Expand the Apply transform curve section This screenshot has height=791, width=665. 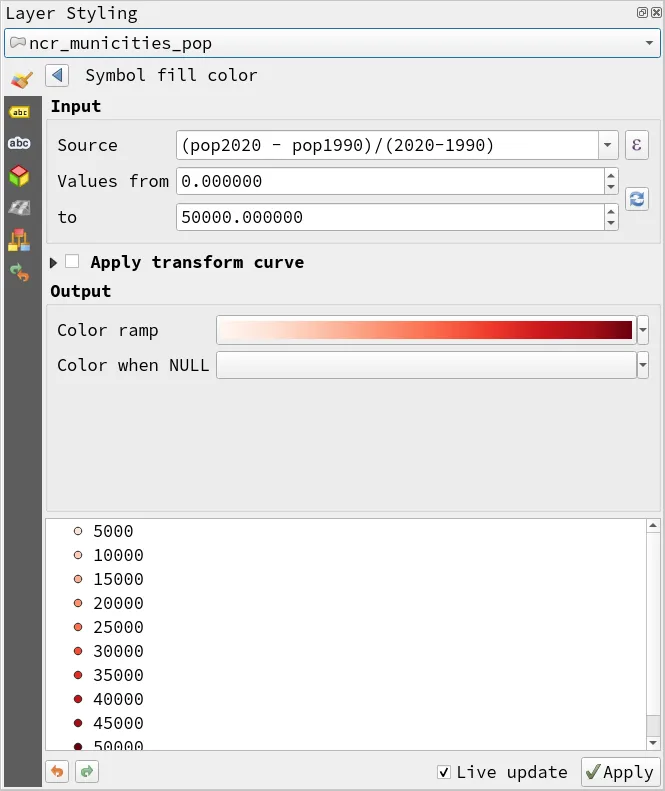pyautogui.click(x=53, y=263)
